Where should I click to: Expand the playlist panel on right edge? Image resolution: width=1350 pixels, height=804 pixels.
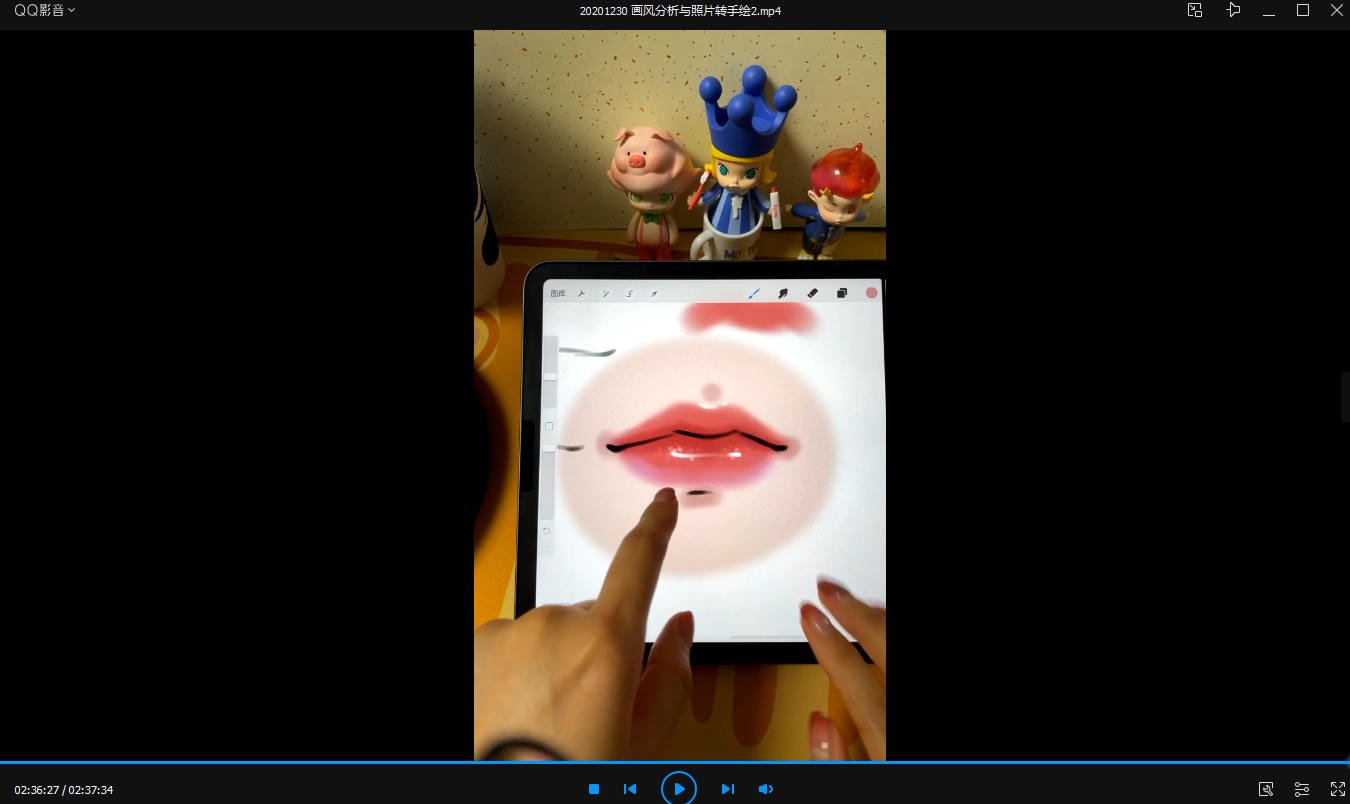click(1345, 397)
